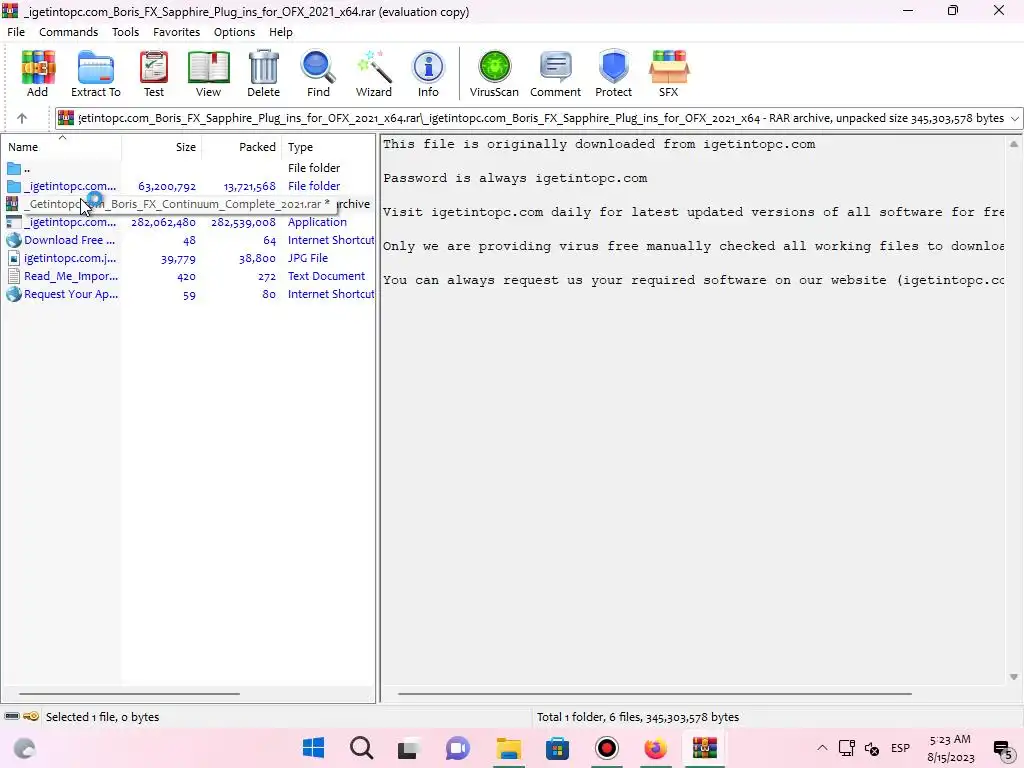Click the file list horizontal scrollbar
Screen dimensions: 1024x768
pyautogui.click(x=129, y=694)
